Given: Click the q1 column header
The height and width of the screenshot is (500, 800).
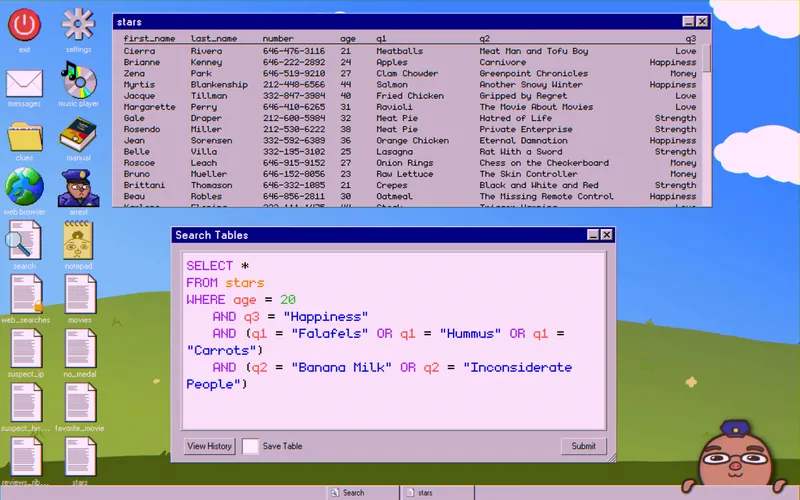Looking at the screenshot, I should (381, 39).
